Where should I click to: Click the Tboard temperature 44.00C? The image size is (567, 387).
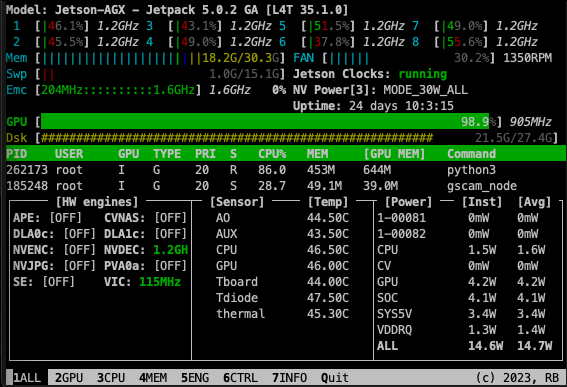(x=328, y=282)
